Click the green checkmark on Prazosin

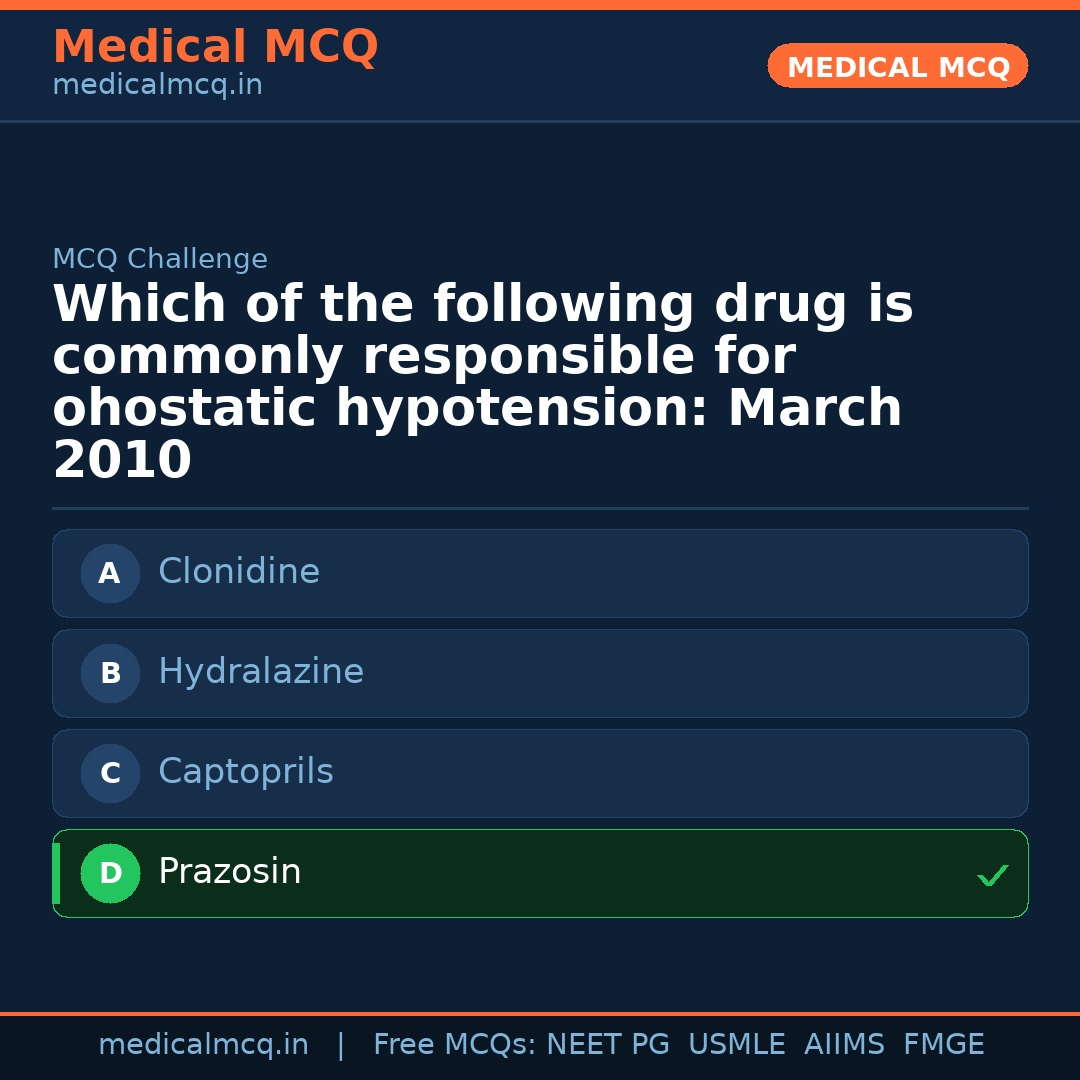click(x=992, y=876)
